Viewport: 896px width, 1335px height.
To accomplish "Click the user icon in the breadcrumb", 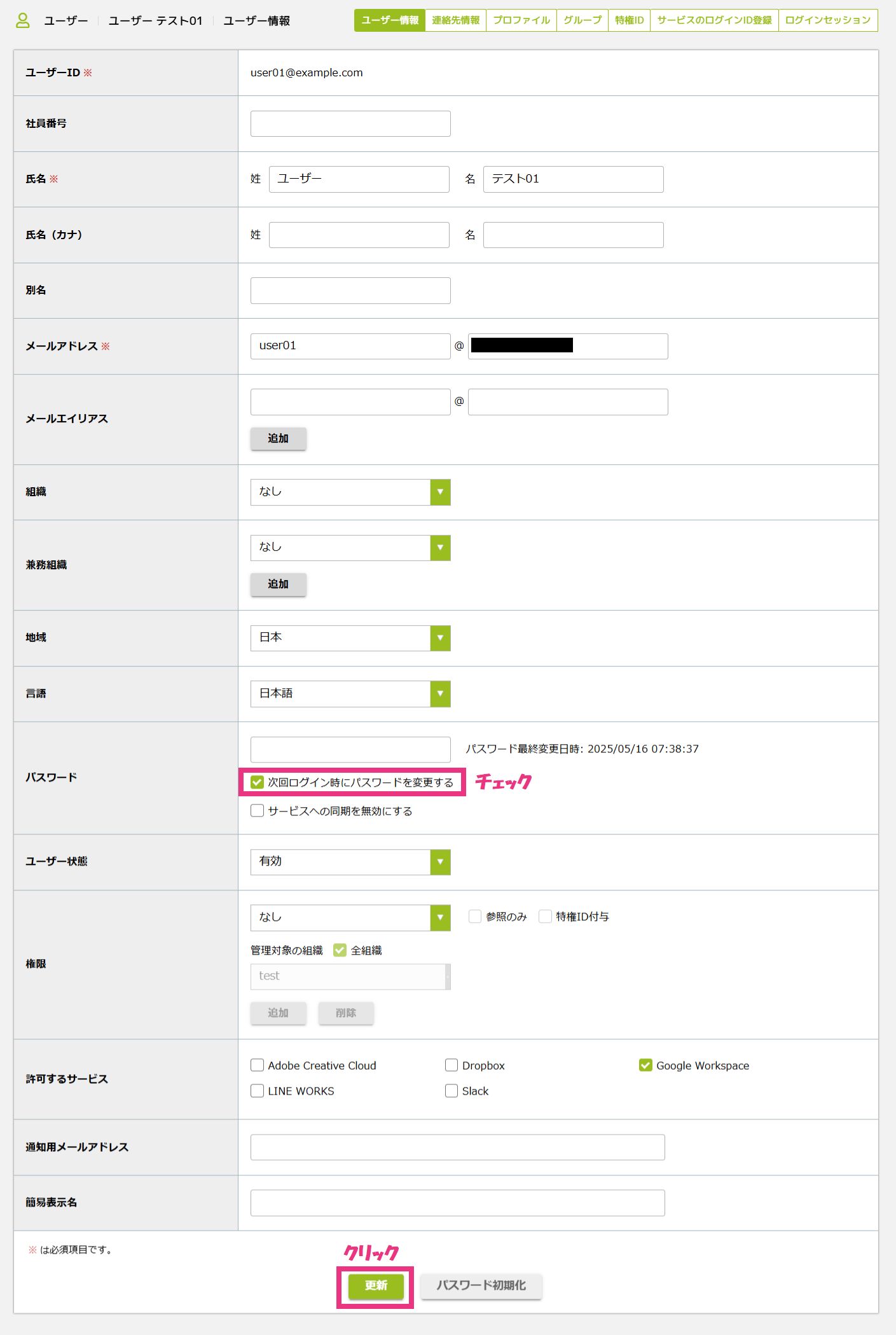I will pos(22,21).
